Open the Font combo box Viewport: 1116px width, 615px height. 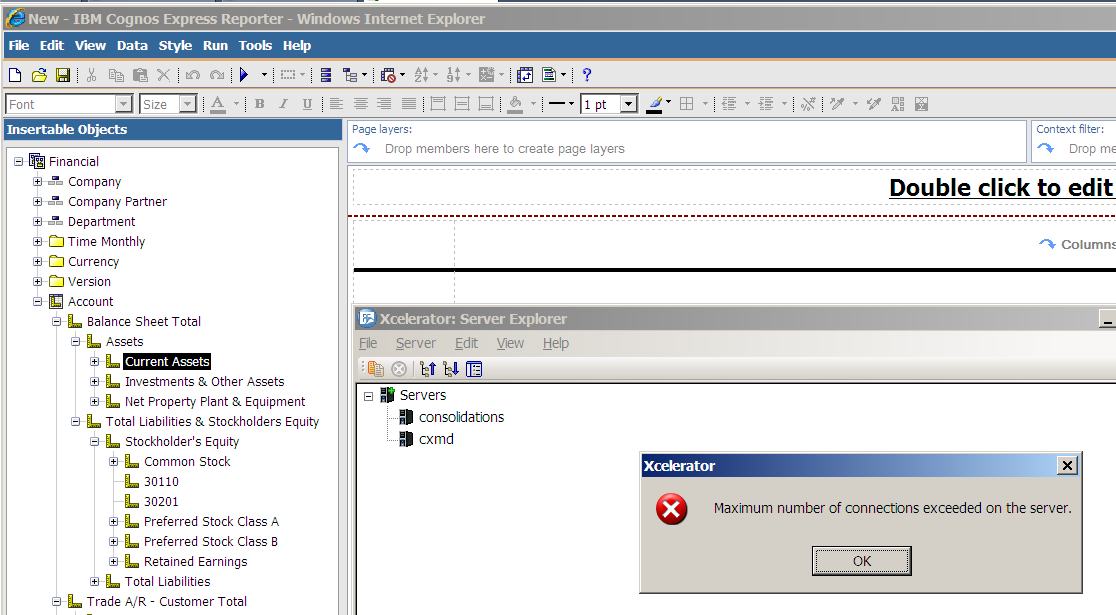pos(69,105)
